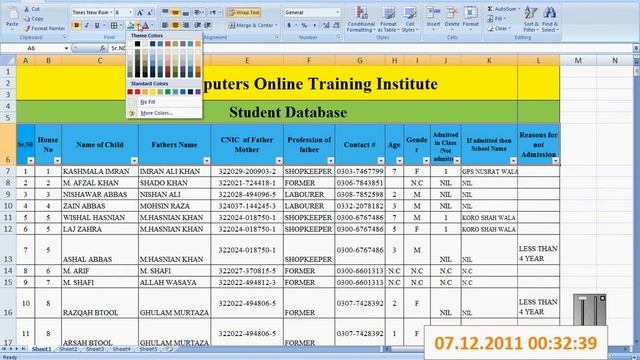The image size is (640, 360).
Task: Activate the Format Painter brush
Action: [x=27, y=28]
